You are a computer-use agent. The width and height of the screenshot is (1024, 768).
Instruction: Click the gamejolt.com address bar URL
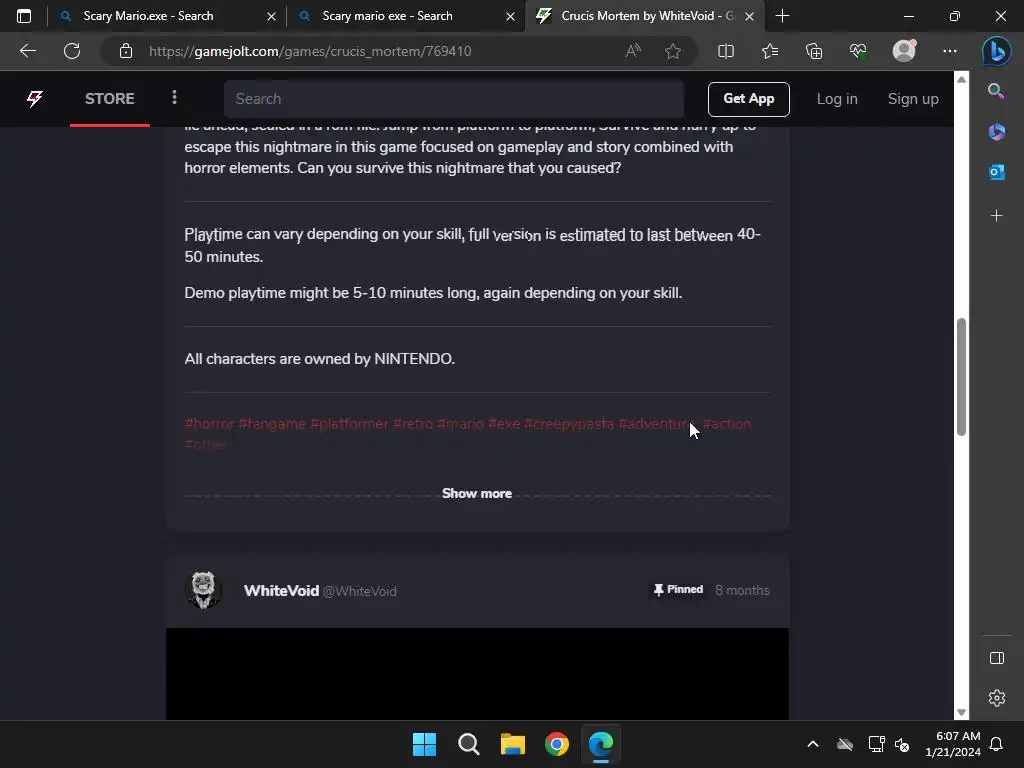310,51
